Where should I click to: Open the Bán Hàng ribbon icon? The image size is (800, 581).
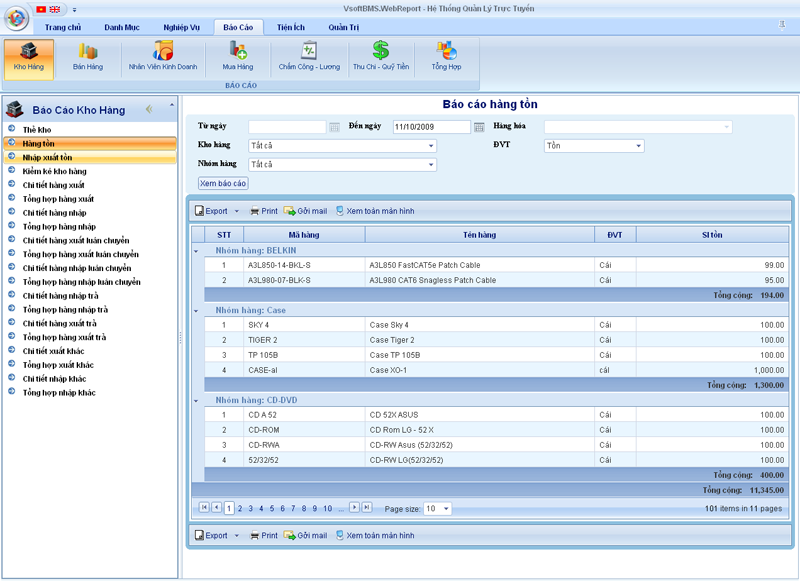pyautogui.click(x=87, y=56)
